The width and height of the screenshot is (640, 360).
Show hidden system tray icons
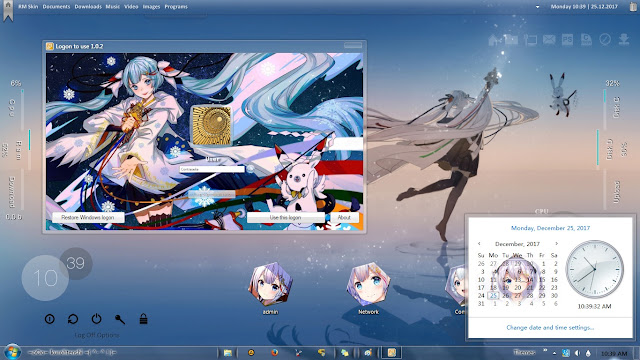click(x=554, y=353)
